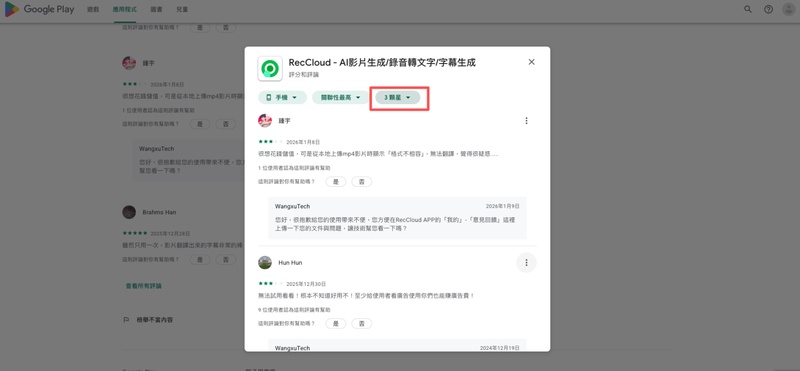Open more options for Hun Hun's review
Screen dimensions: 800x371
pos(526,263)
